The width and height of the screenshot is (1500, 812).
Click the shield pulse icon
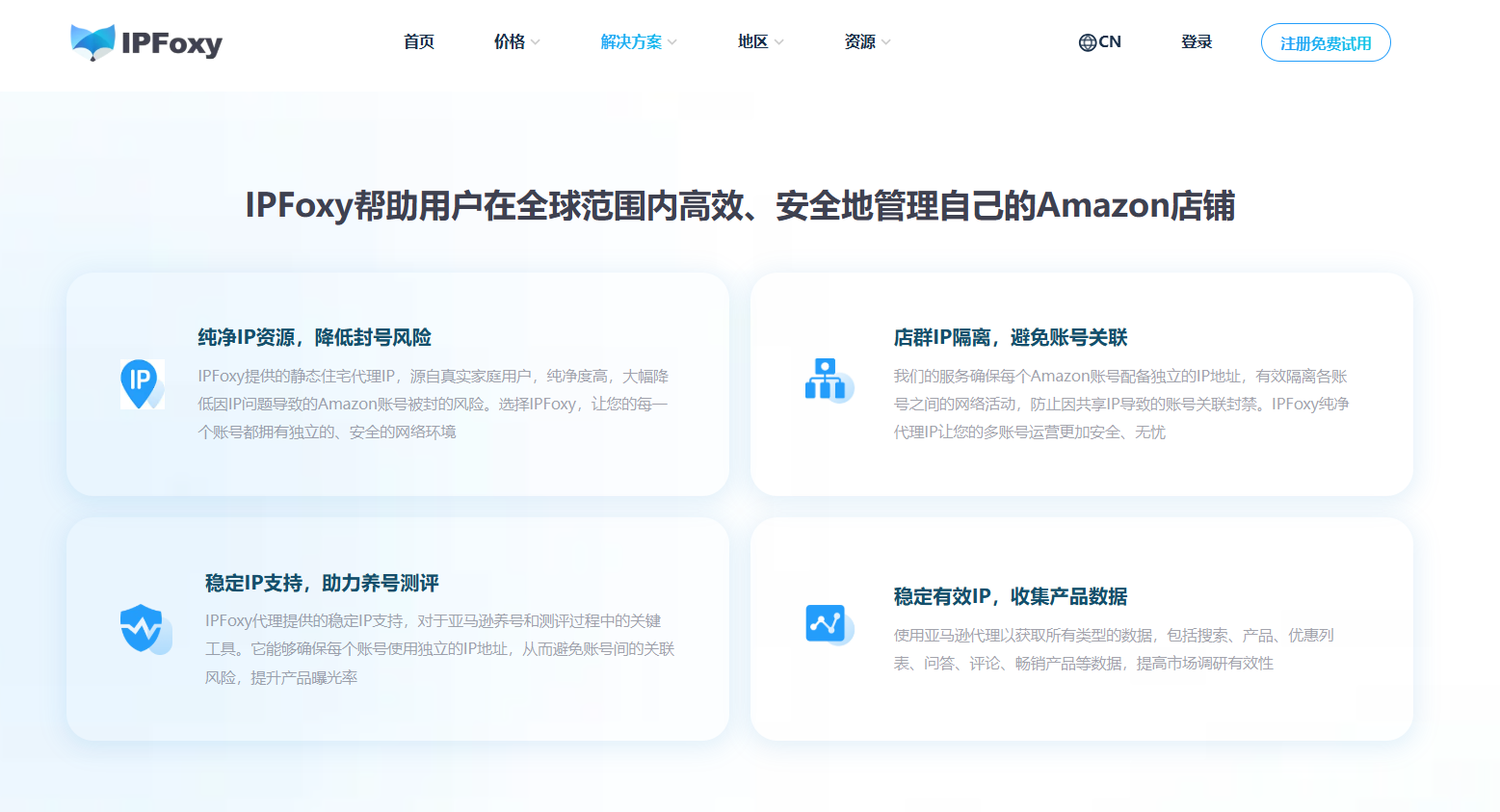[x=145, y=629]
